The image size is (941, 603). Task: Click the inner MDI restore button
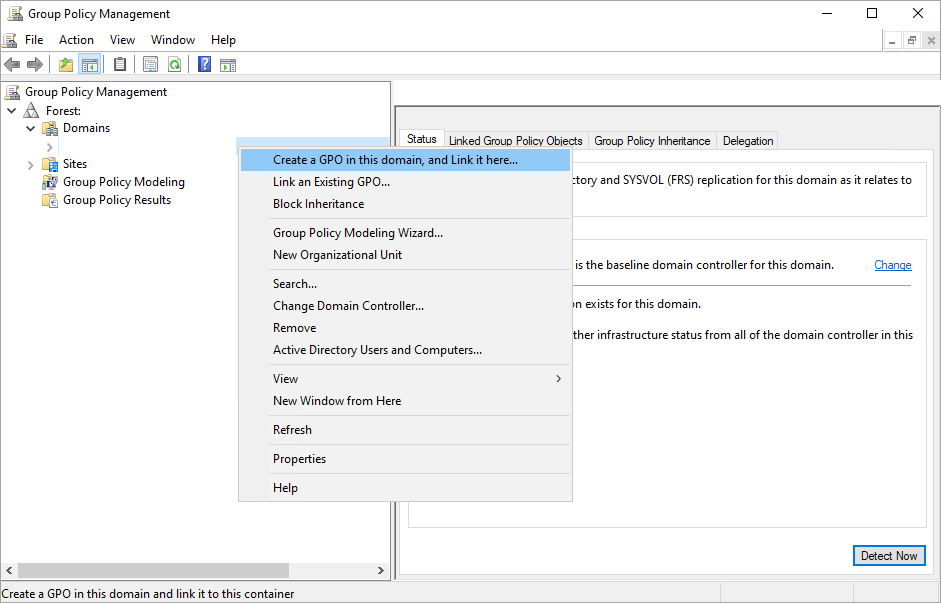point(912,41)
